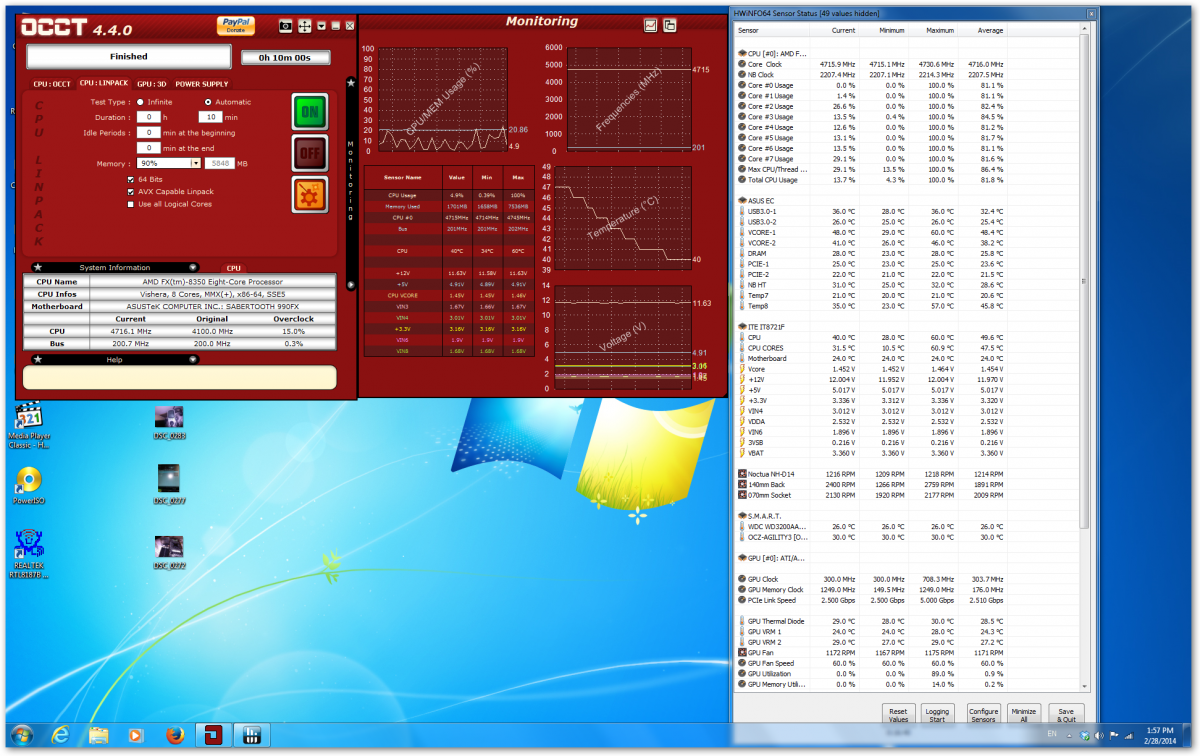Click the Duration minutes field showing 10
Viewport: 1200px width, 756px height.
tap(209, 117)
